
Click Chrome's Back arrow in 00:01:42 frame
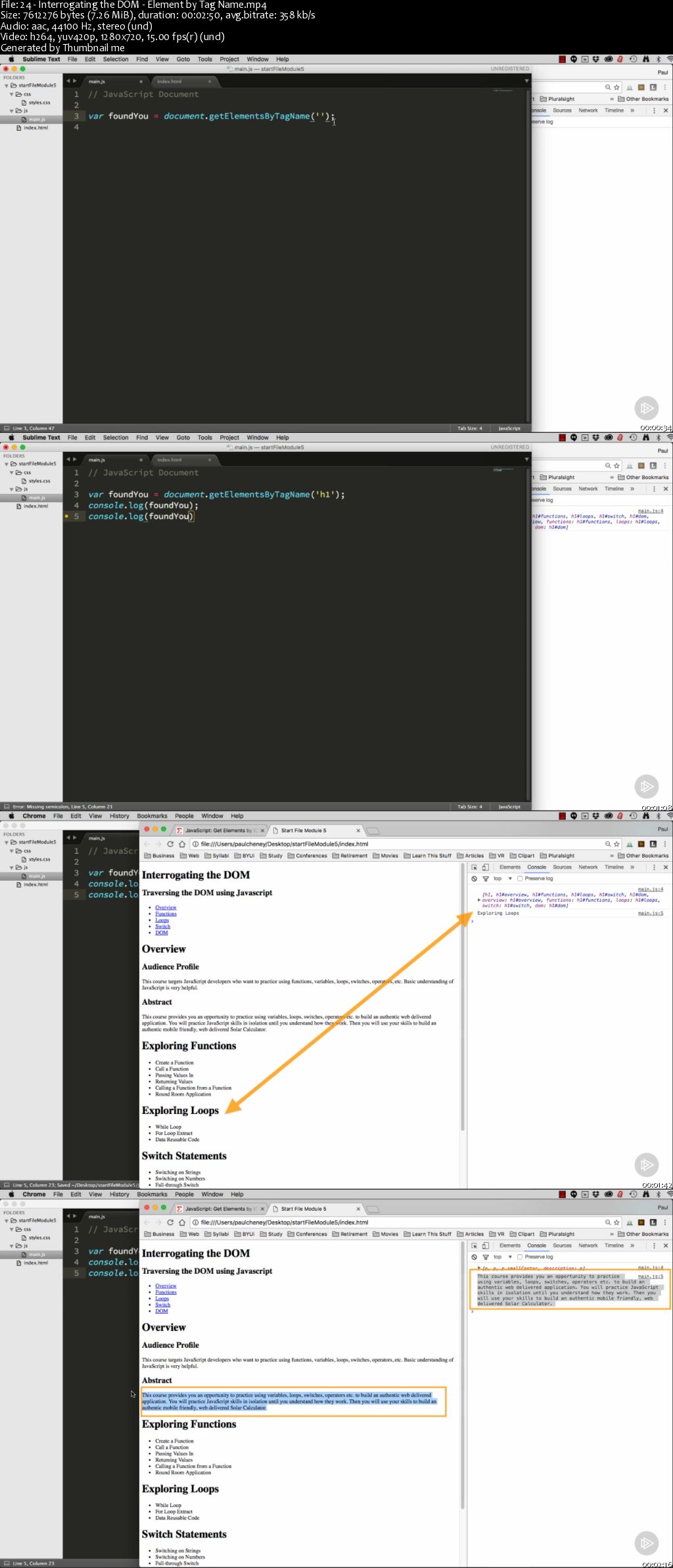click(x=147, y=844)
